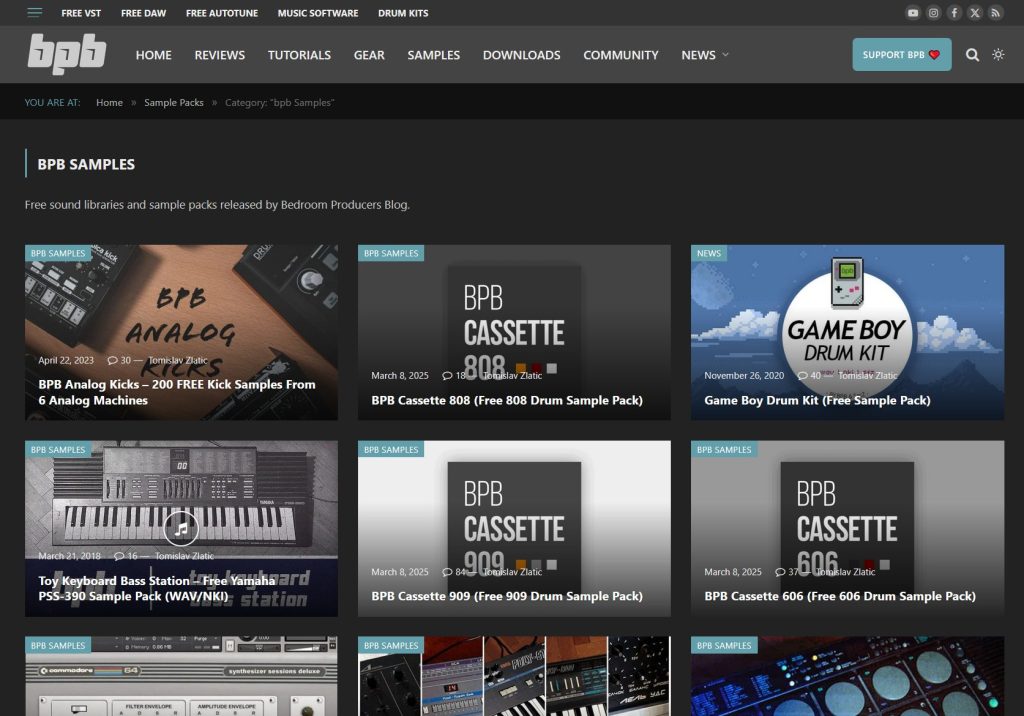Open Reviews in main navigation
This screenshot has width=1024, height=716.
(x=219, y=55)
